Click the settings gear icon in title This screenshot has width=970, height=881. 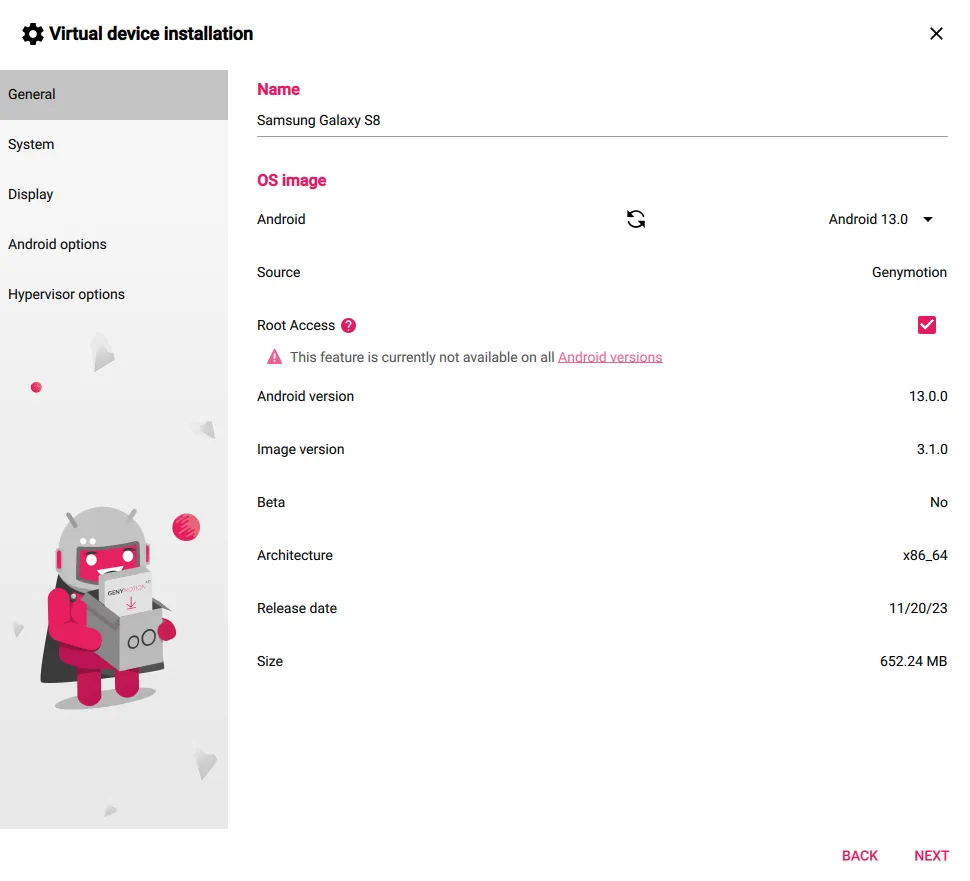[x=33, y=34]
